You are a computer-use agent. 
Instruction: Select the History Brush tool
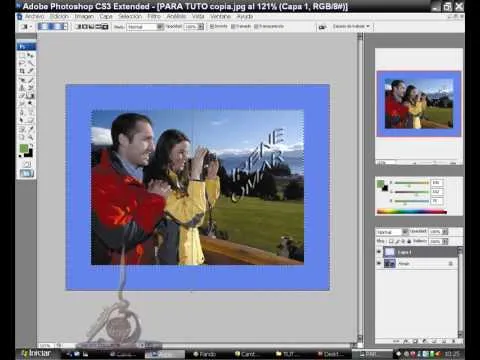31,88
